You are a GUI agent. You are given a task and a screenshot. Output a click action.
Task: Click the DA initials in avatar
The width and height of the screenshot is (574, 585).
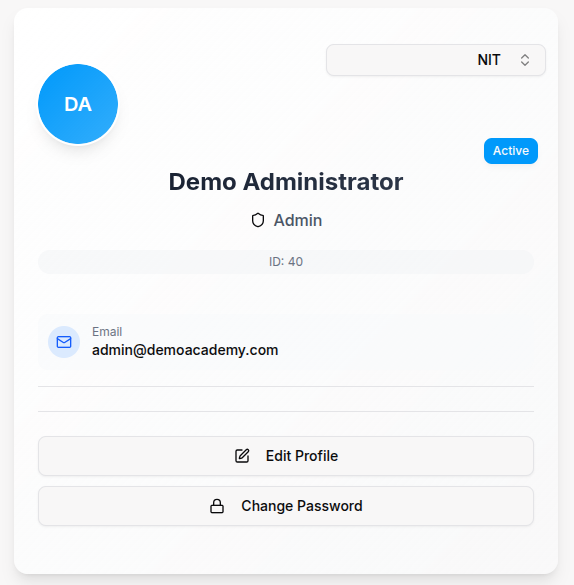pos(78,104)
